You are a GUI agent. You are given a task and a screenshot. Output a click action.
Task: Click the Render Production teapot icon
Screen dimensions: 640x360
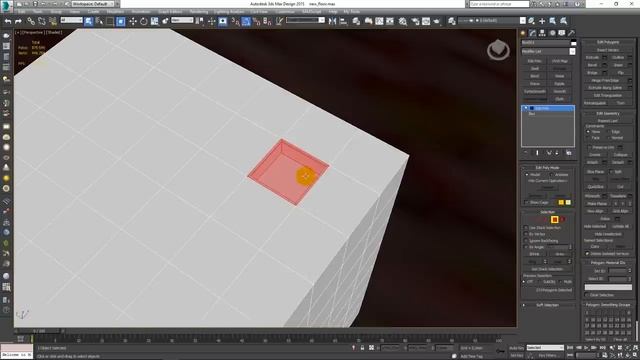[x=436, y=21]
